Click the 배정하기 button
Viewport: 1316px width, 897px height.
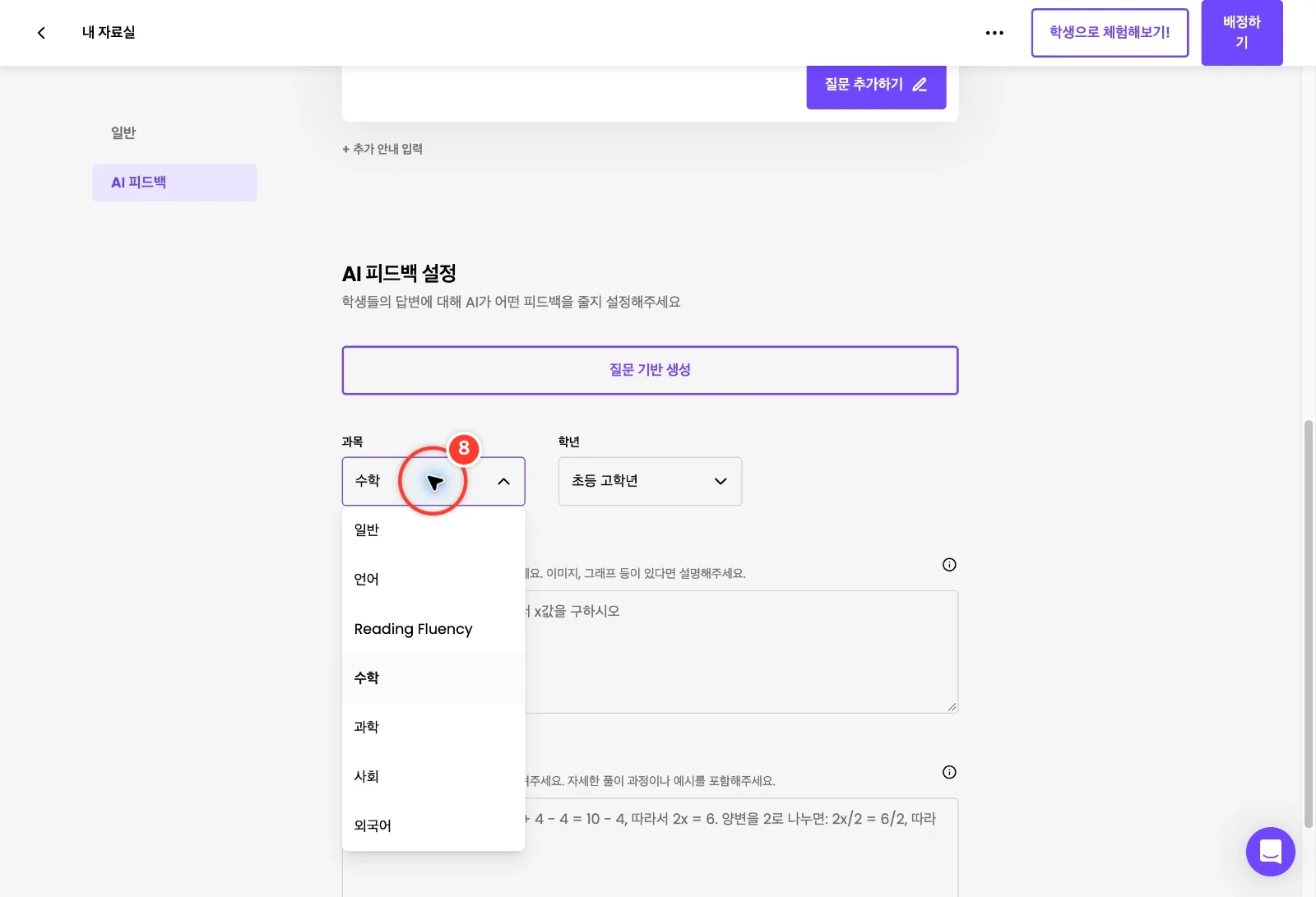(1242, 32)
